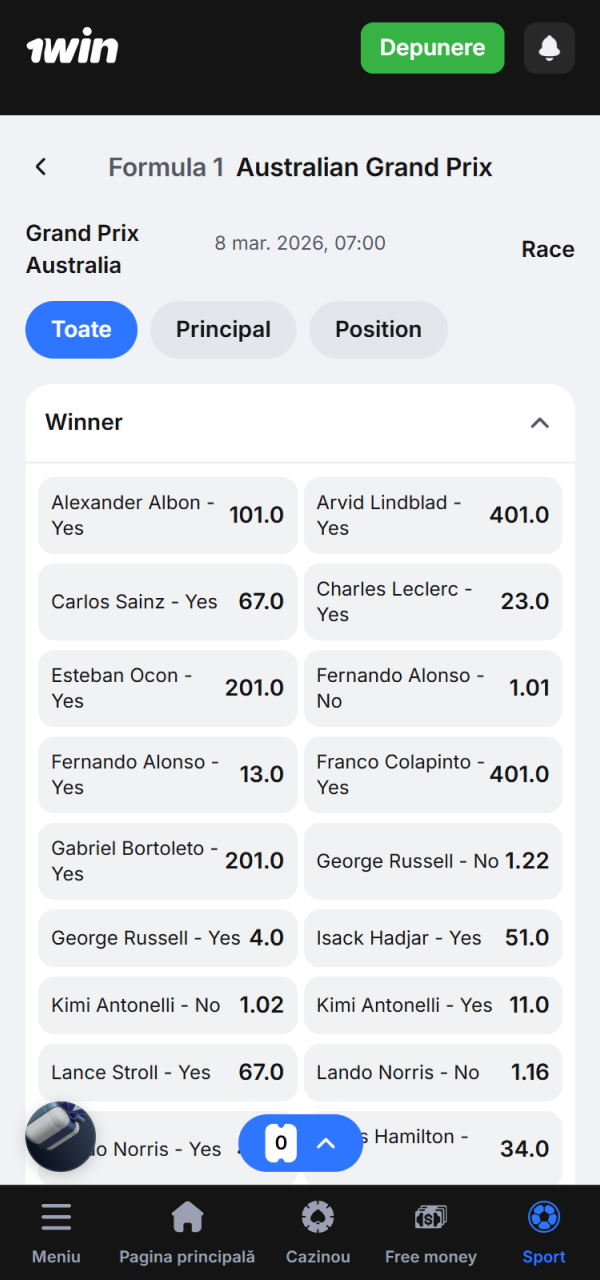Expand the bet slip chevron

(x=326, y=1143)
